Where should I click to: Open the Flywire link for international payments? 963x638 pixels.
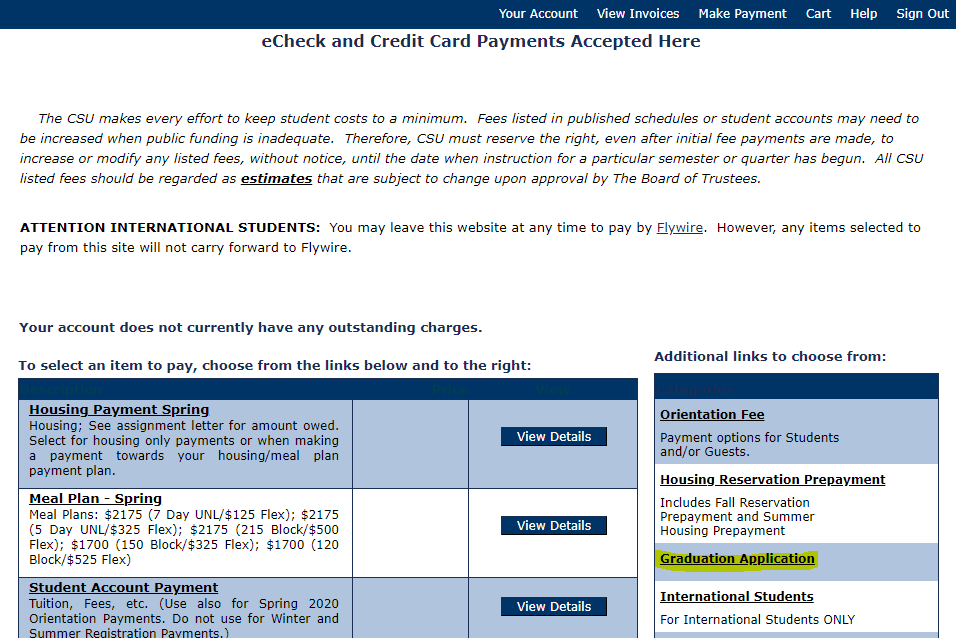click(679, 227)
